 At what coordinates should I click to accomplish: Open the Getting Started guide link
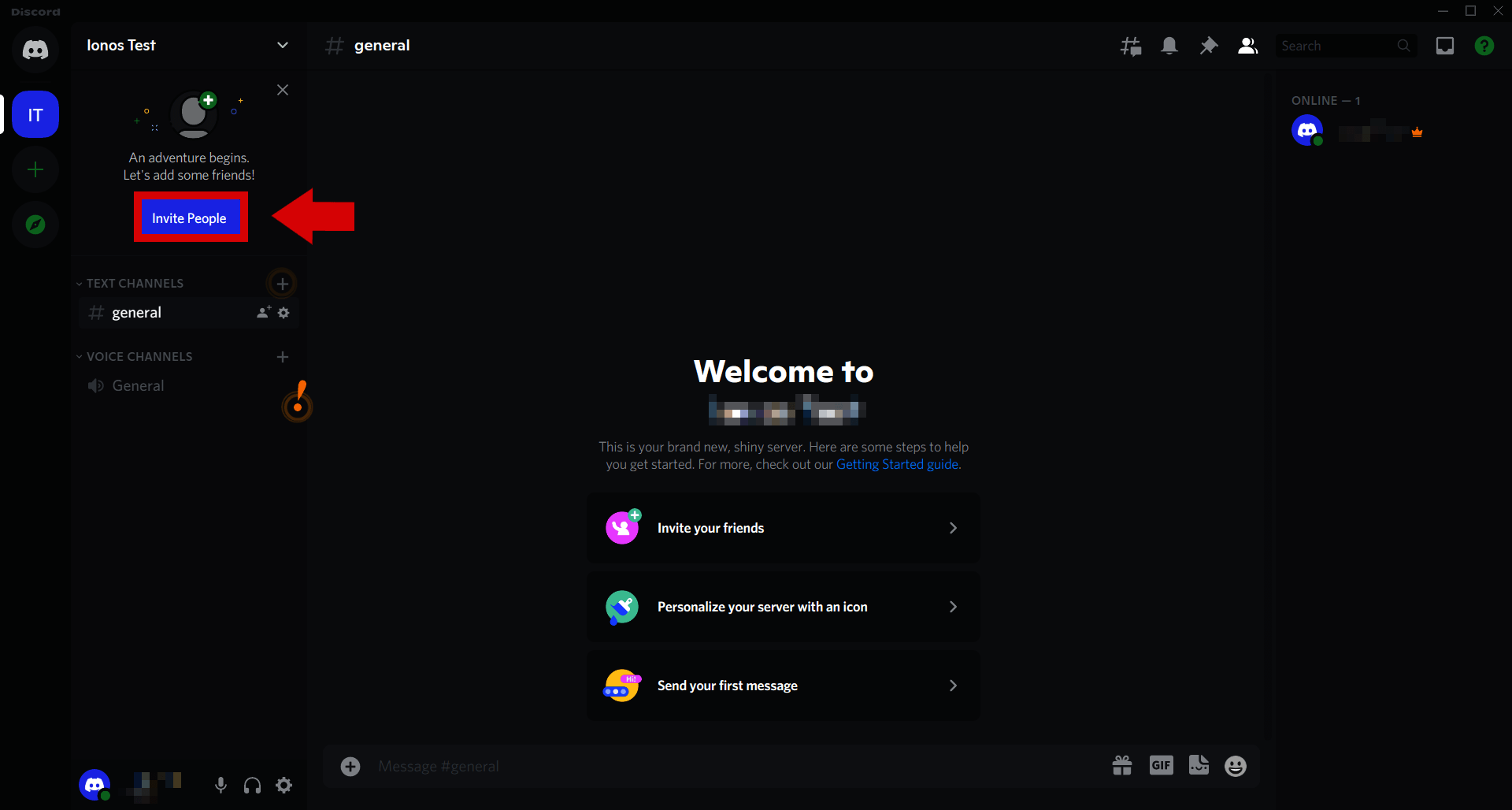click(x=896, y=464)
